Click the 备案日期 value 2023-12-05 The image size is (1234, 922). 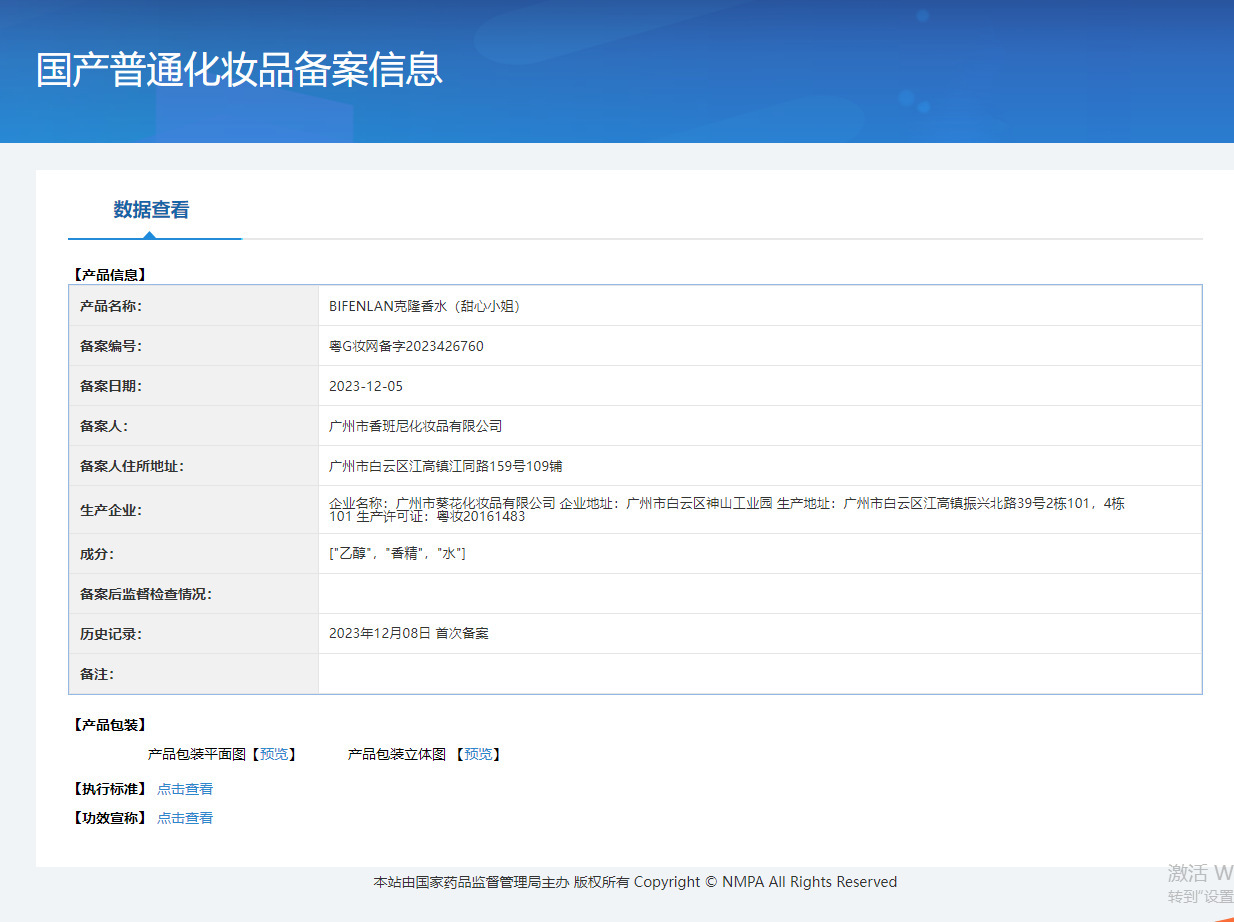(x=366, y=386)
